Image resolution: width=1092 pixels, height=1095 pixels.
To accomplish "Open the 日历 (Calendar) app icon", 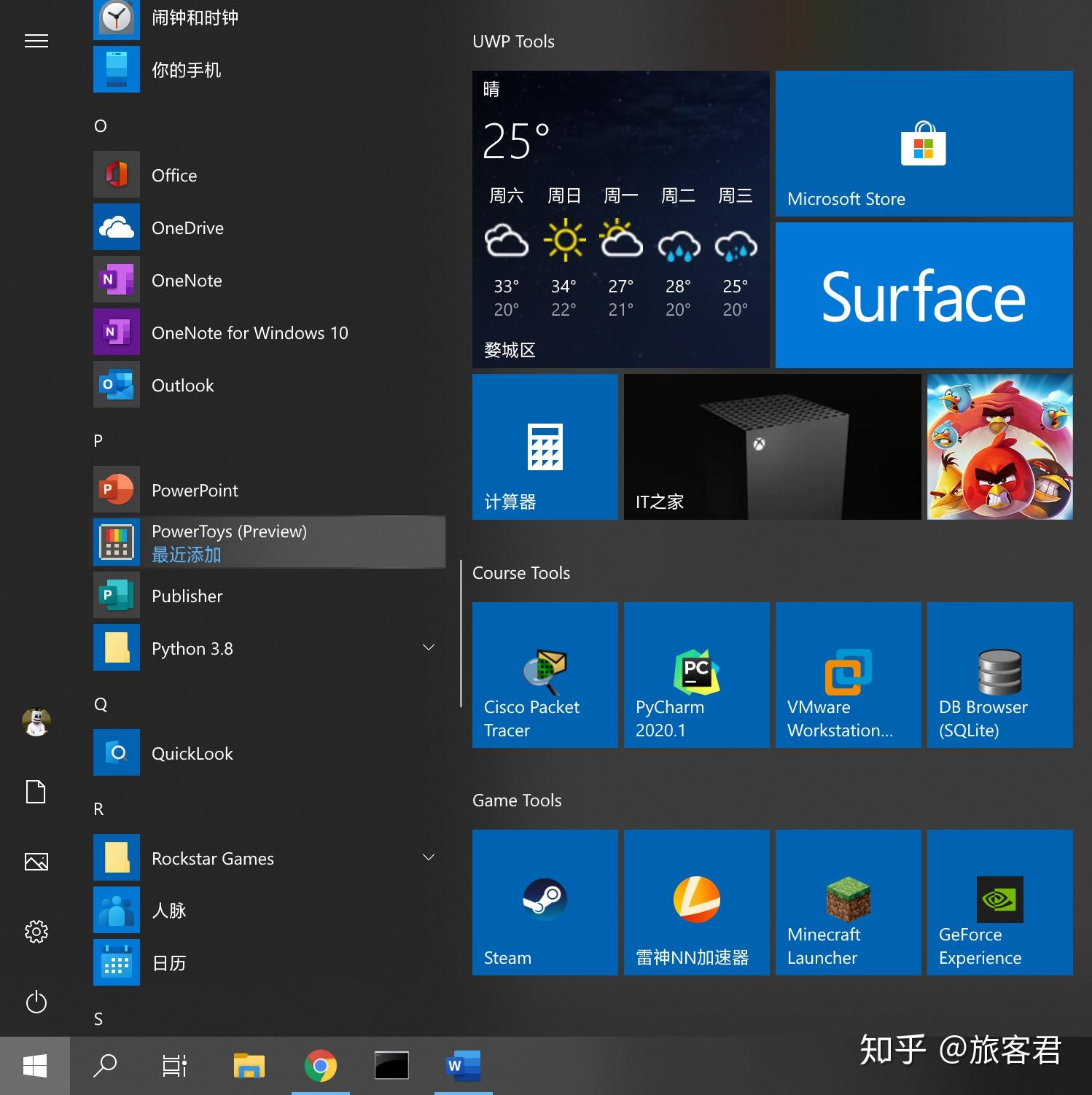I will (x=117, y=962).
